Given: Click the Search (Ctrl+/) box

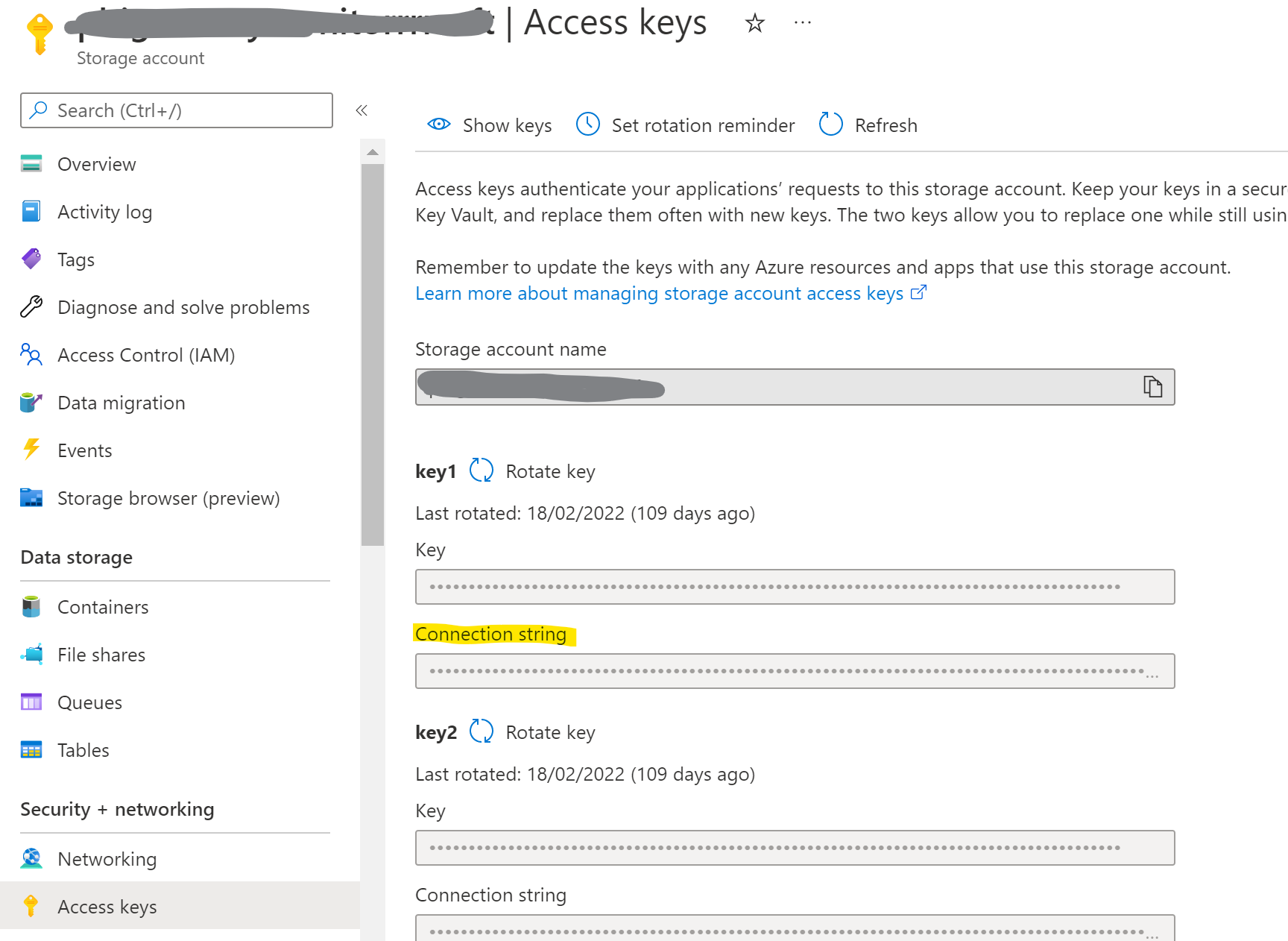Looking at the screenshot, I should pos(177,110).
